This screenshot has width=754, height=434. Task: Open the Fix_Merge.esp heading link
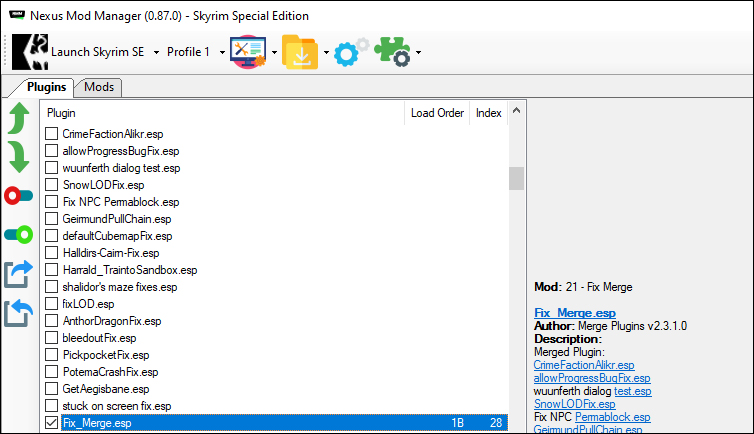575,313
